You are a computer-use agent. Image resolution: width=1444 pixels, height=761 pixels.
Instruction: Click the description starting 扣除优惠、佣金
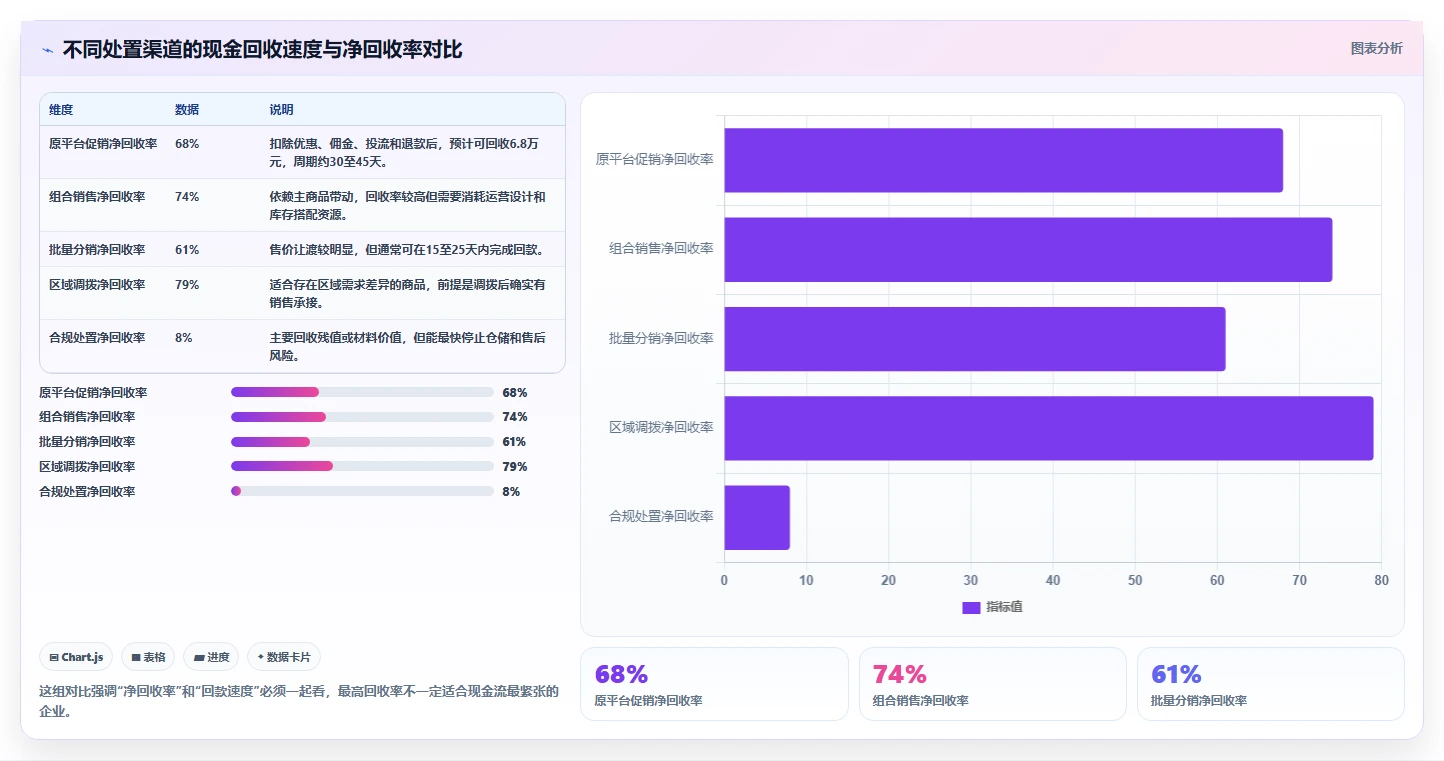point(404,153)
